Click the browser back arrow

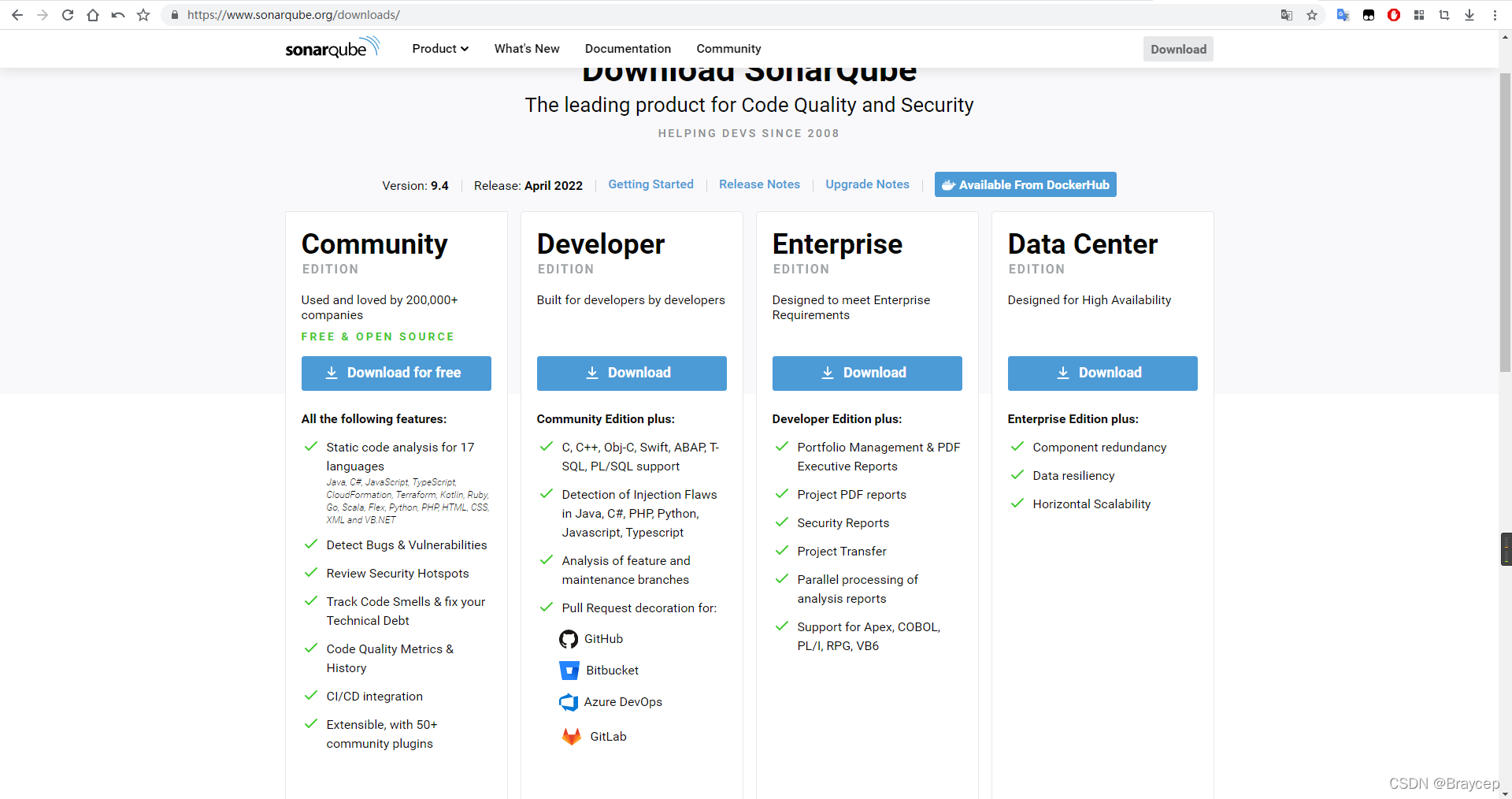[17, 15]
